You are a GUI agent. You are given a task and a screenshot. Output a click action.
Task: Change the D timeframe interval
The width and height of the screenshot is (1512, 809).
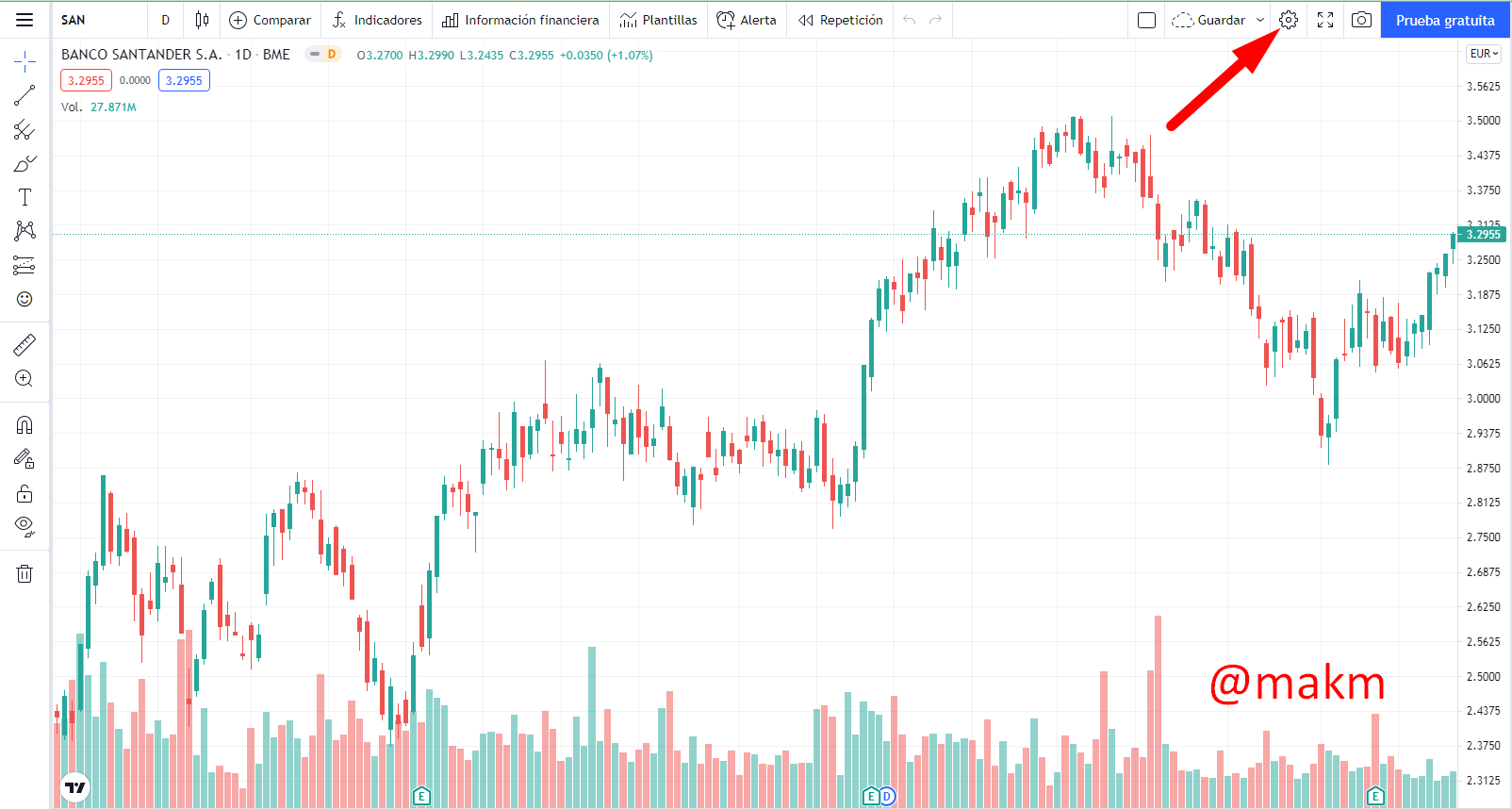click(165, 20)
